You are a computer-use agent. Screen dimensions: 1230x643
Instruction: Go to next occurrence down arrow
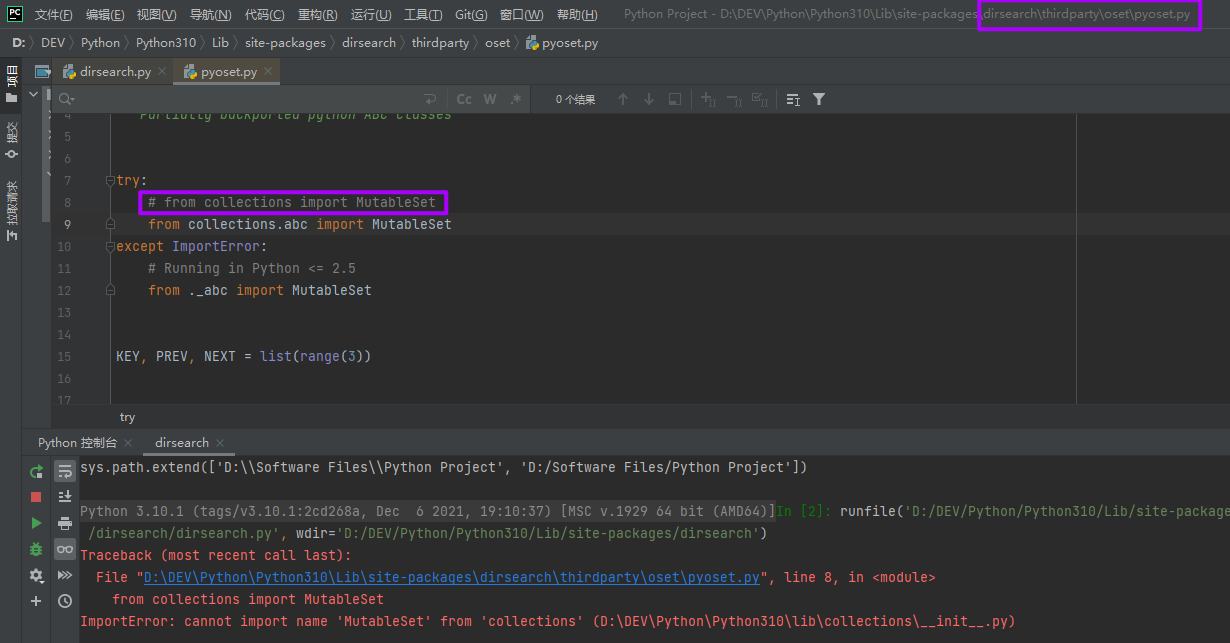pyautogui.click(x=649, y=99)
